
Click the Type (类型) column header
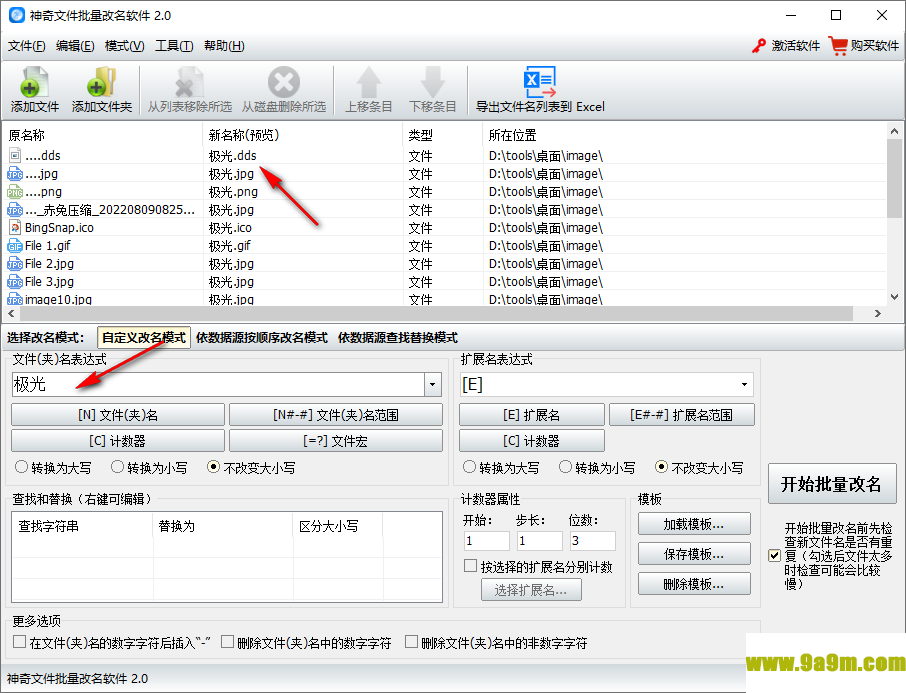pyautogui.click(x=443, y=135)
